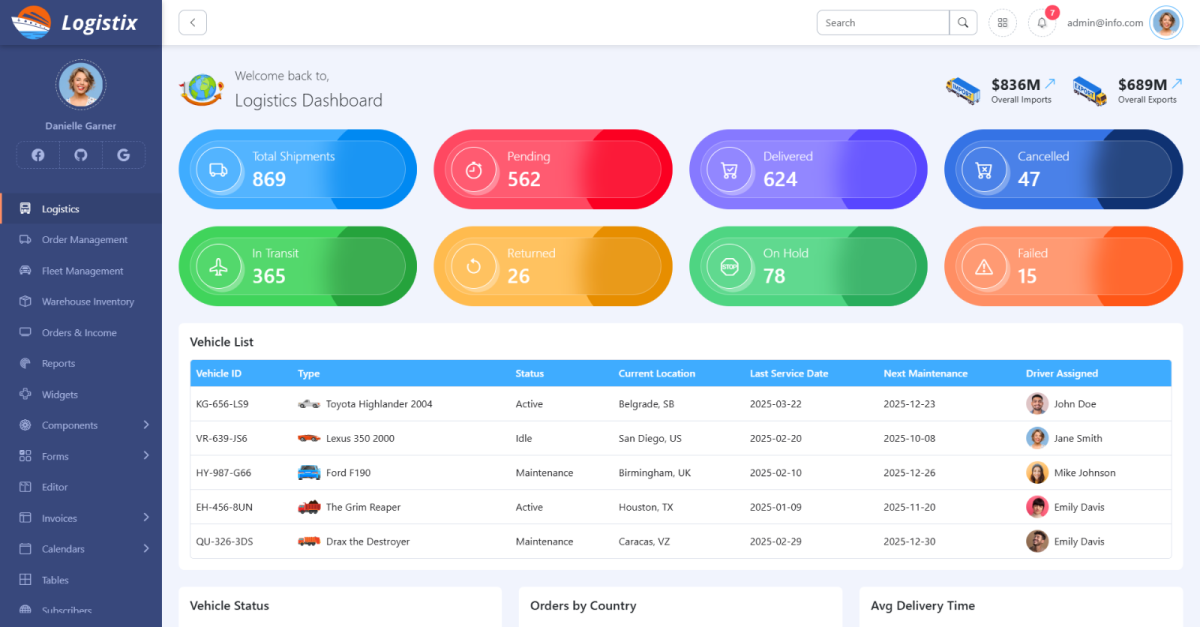
Task: Open Warehouse Inventory from the sidebar
Action: click(87, 302)
